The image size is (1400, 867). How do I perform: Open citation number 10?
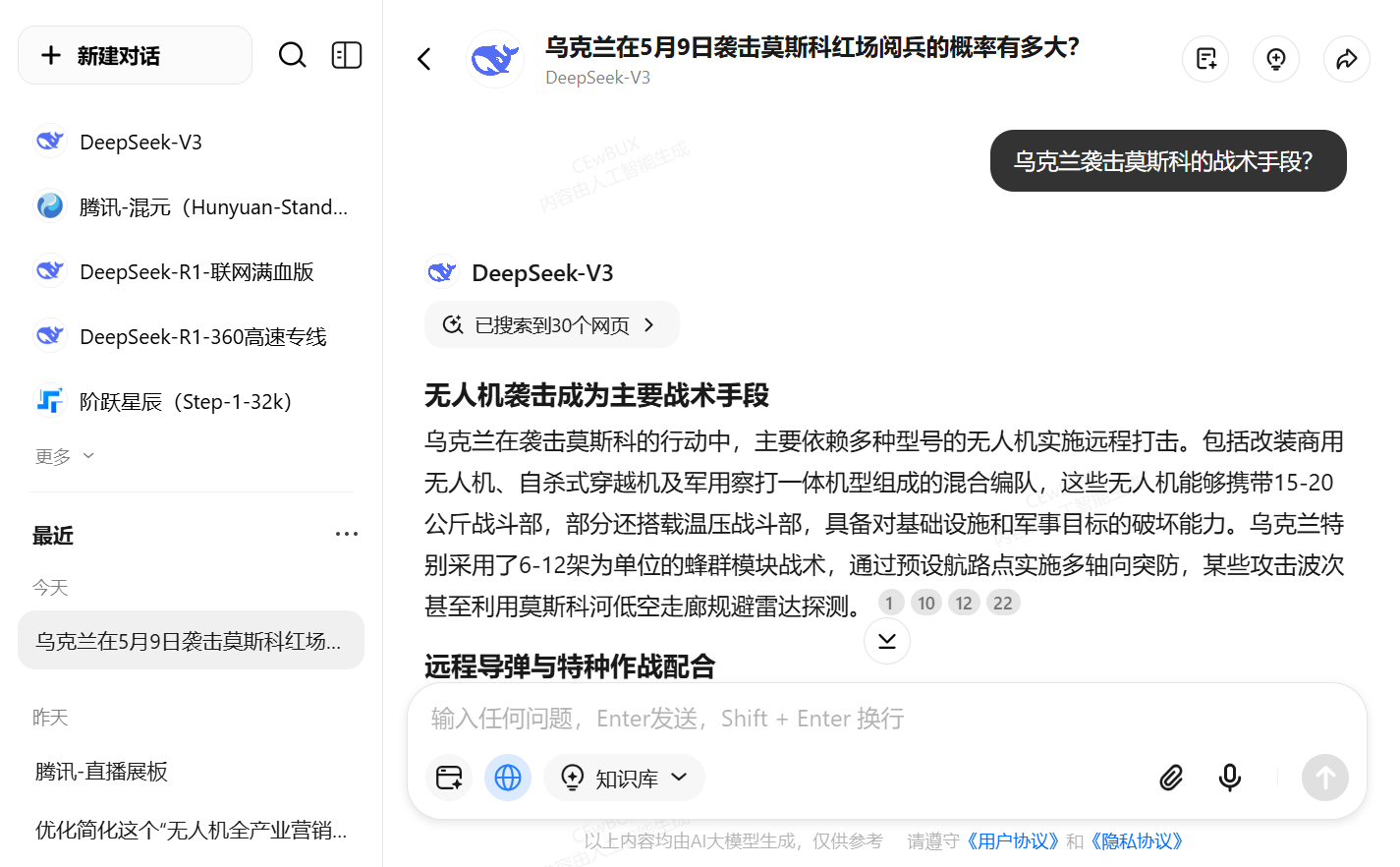coord(926,603)
